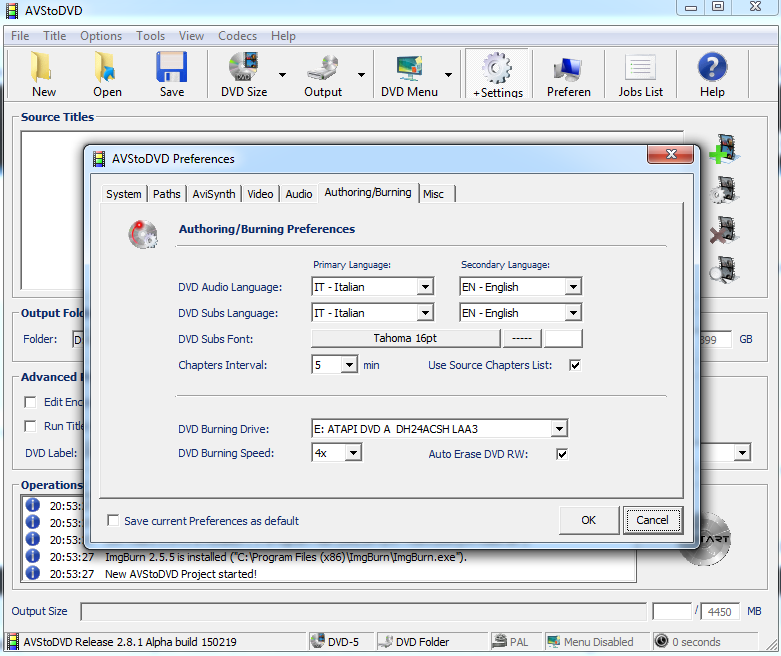Image resolution: width=781 pixels, height=656 pixels.
Task: Pick the subs font color swatch
Action: coord(563,338)
